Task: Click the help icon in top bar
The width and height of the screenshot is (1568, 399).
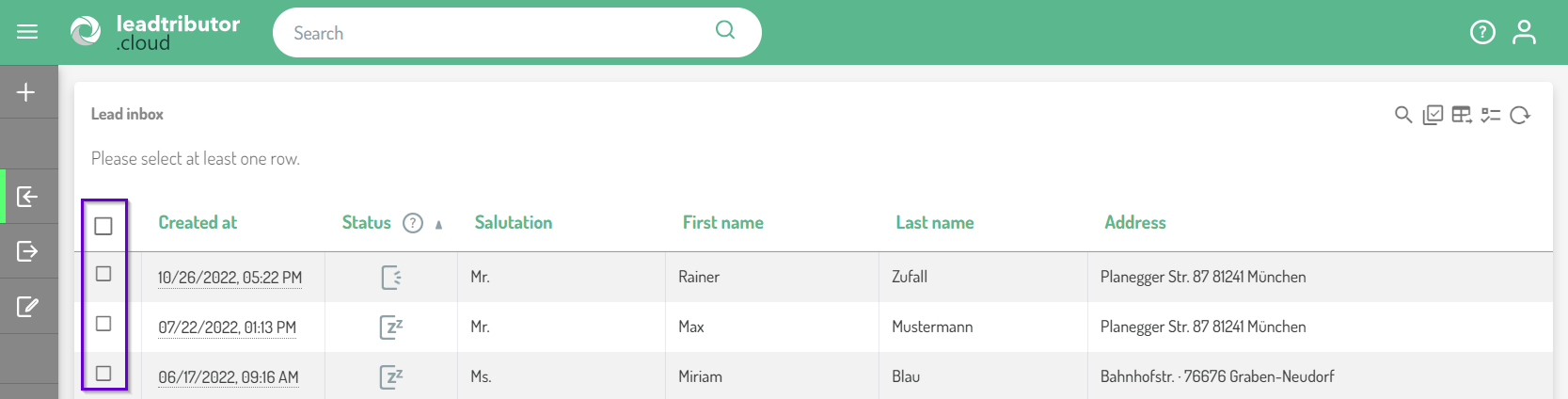Action: coord(1482,33)
